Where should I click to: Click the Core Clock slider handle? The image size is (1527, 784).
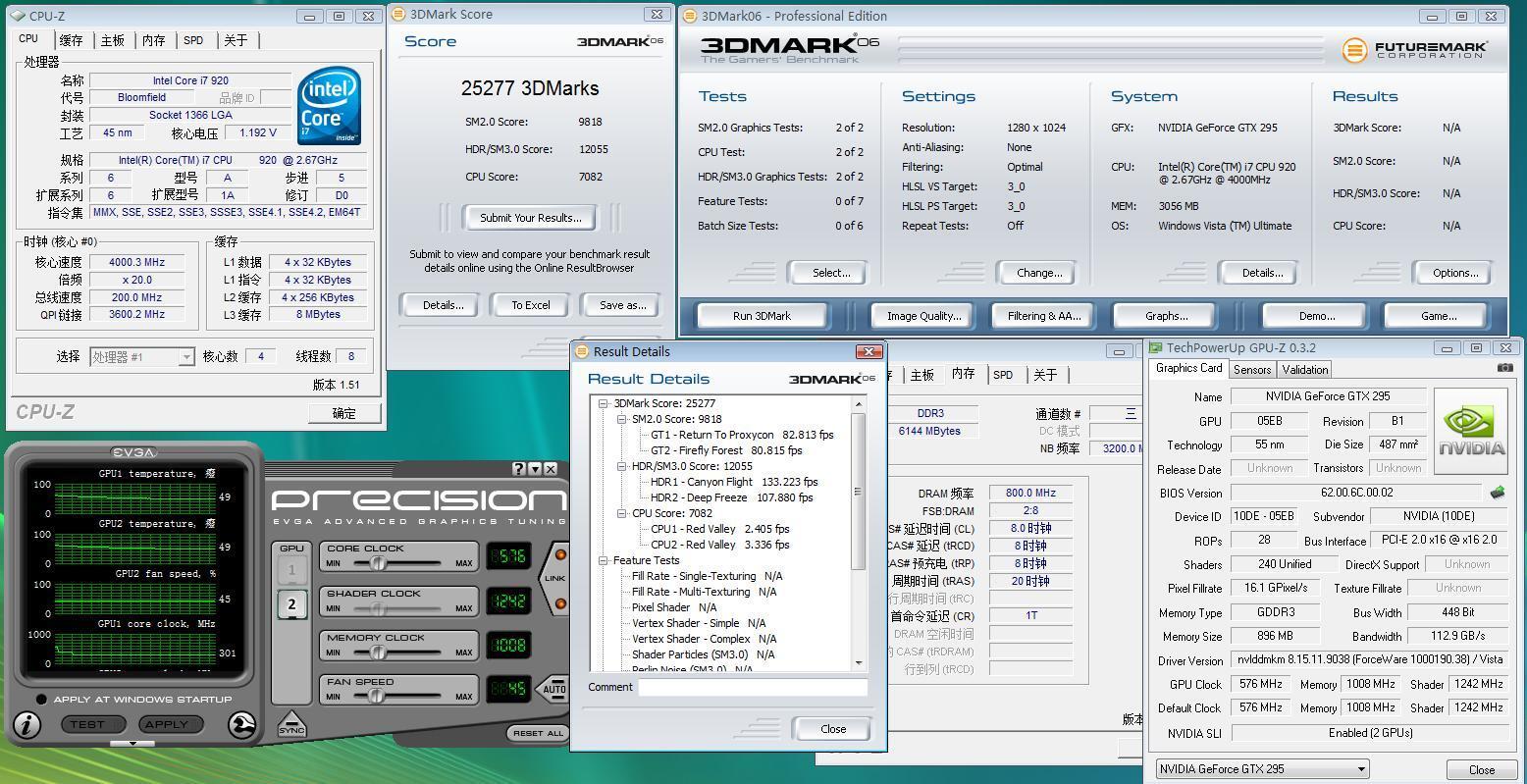[377, 563]
